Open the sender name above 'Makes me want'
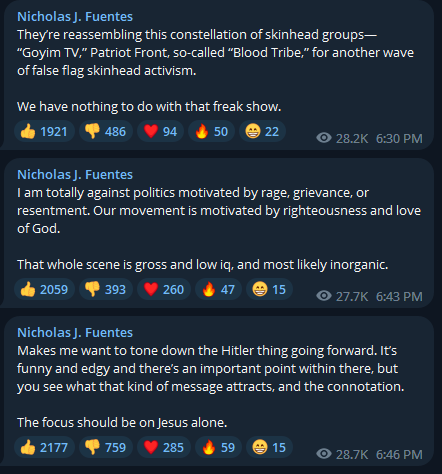Screen dimensions: 442x474 click(75, 333)
